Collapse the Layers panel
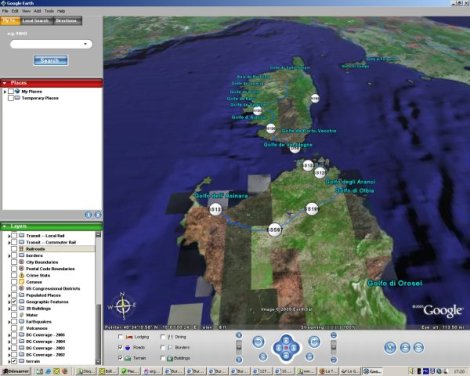470x376 pixels. click(5, 226)
